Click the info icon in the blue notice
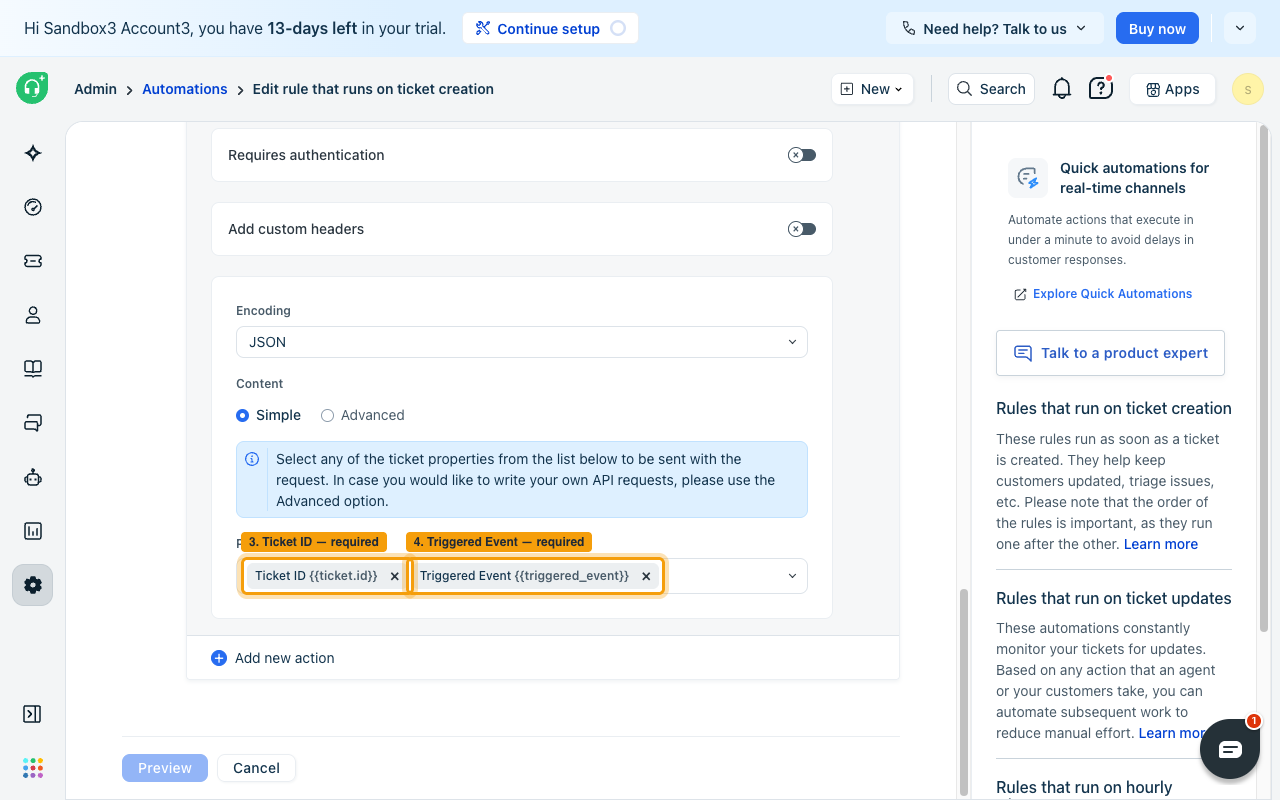Image resolution: width=1280 pixels, height=800 pixels. (x=252, y=460)
